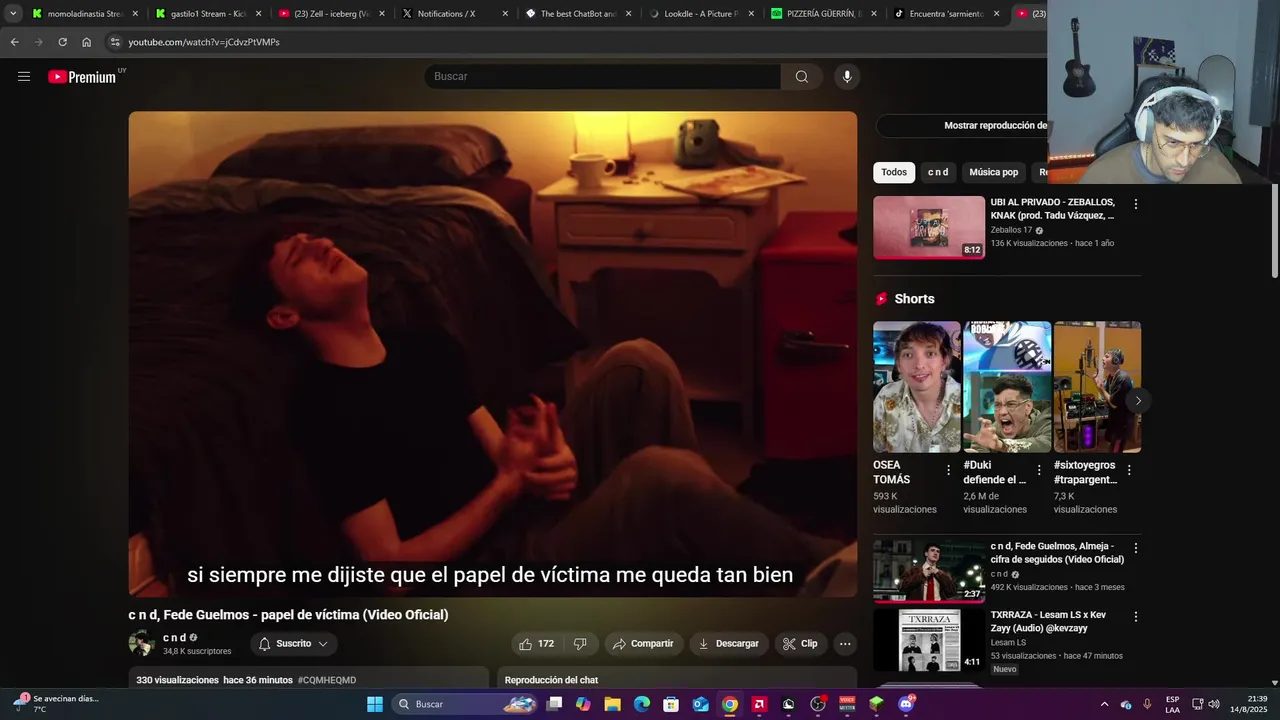Open Discord from taskbar
This screenshot has height=720, width=1280.
click(x=906, y=704)
